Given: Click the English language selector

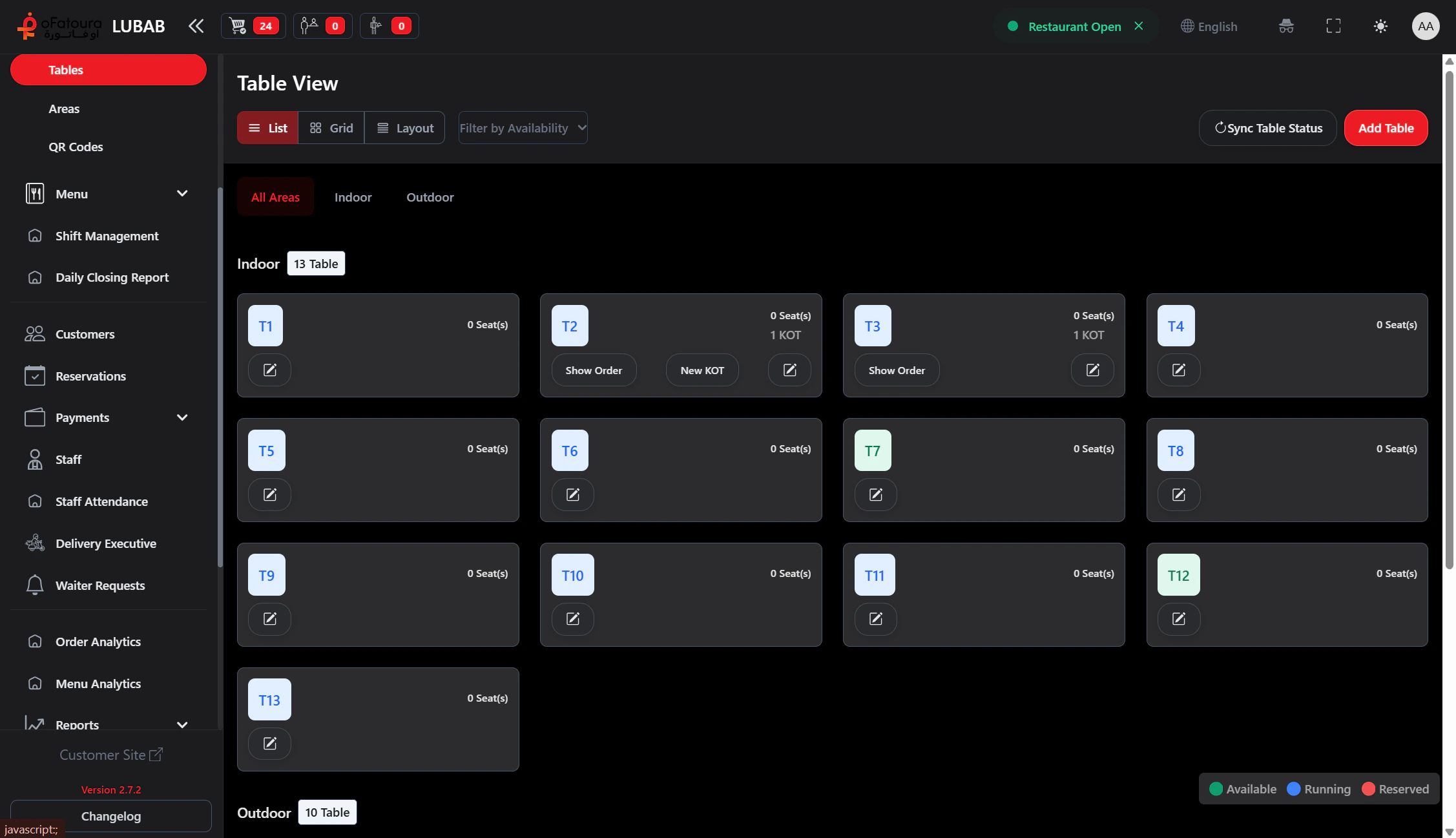Looking at the screenshot, I should (1209, 26).
